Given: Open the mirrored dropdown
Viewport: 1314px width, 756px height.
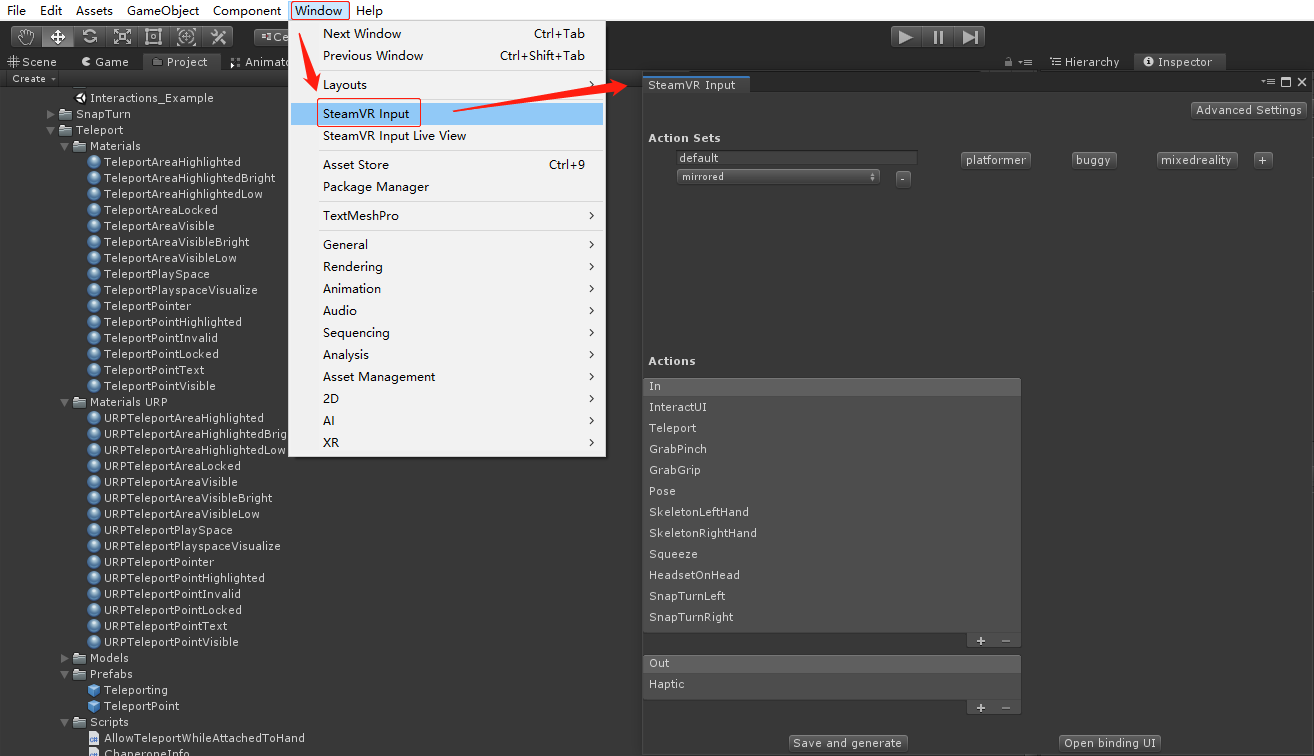Looking at the screenshot, I should point(778,177).
